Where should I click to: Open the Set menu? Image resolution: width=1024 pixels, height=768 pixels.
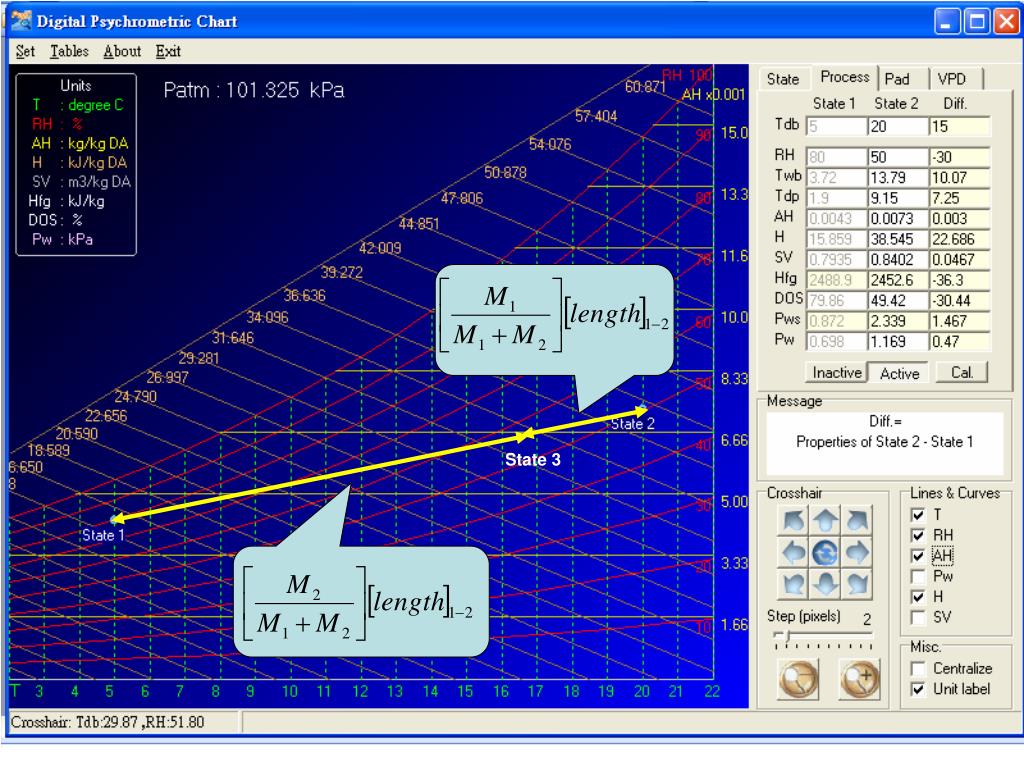coord(25,51)
